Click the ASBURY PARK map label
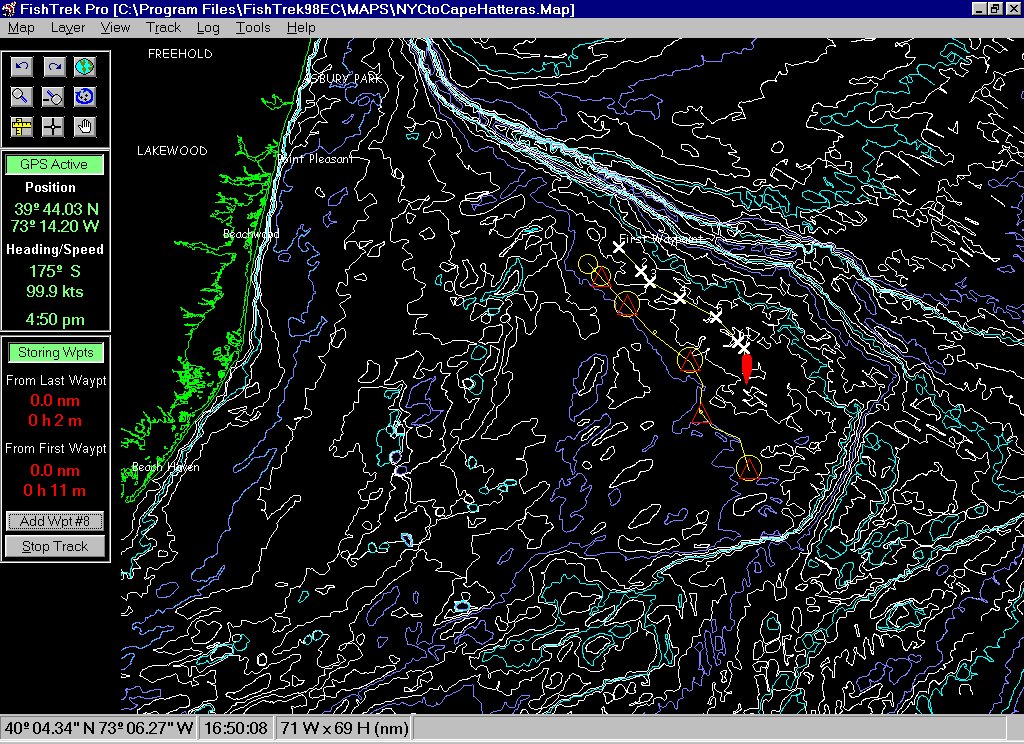The image size is (1024, 744). (x=344, y=78)
